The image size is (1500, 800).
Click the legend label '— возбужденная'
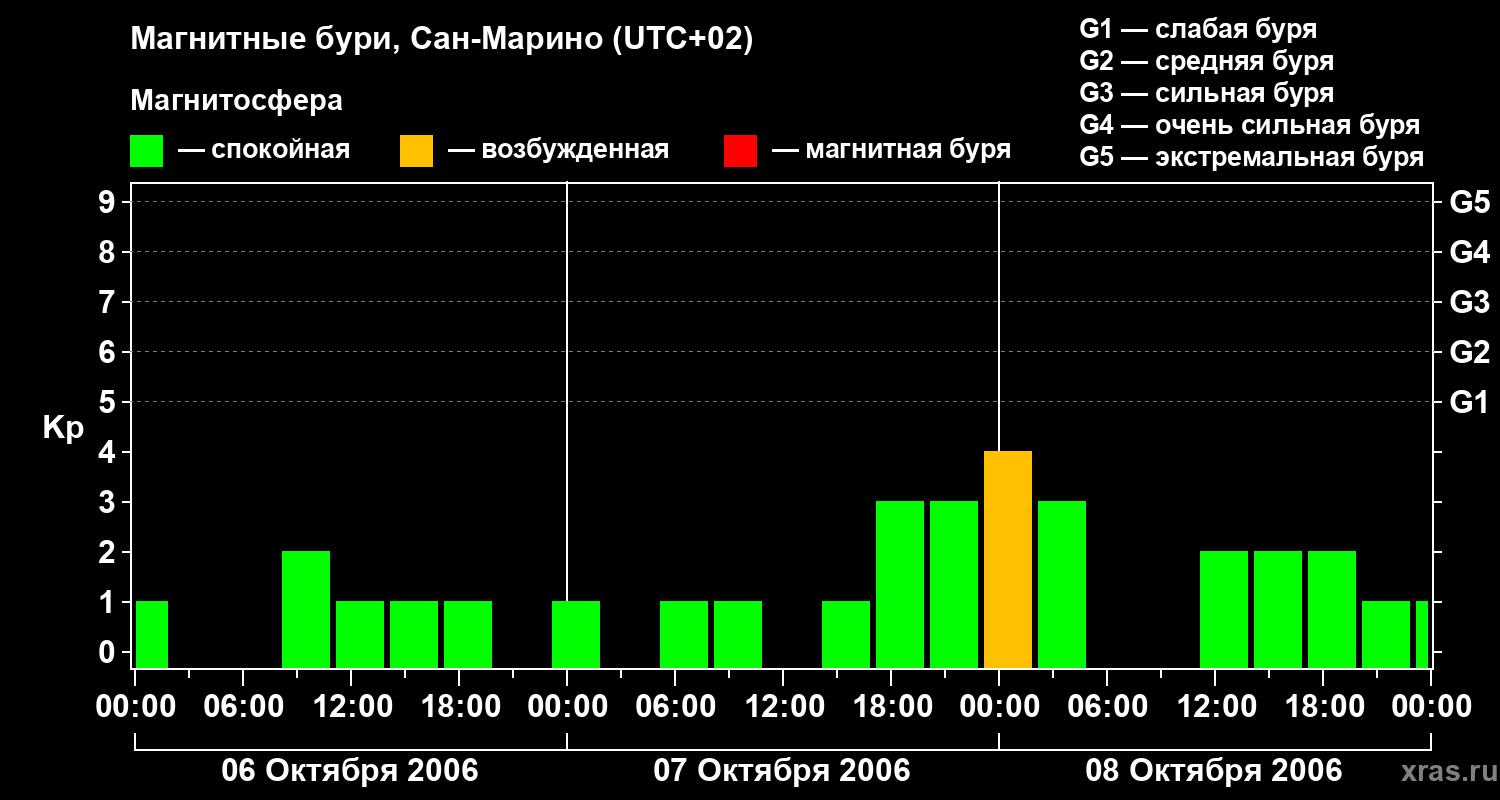point(558,151)
